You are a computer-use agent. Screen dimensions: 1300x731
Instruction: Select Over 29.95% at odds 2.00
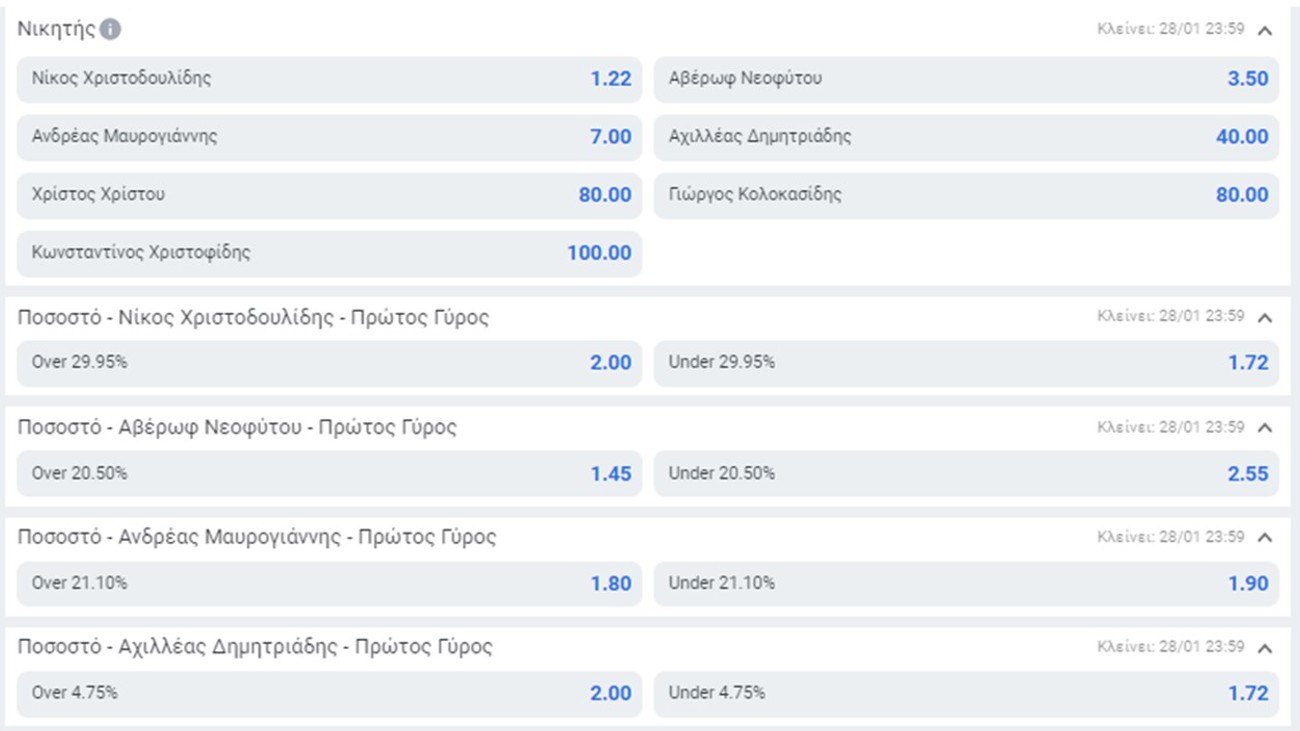[329, 363]
